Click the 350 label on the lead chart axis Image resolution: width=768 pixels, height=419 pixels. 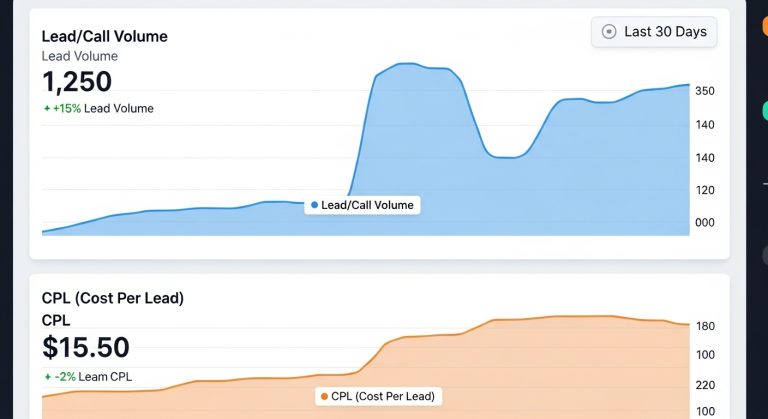click(x=704, y=91)
